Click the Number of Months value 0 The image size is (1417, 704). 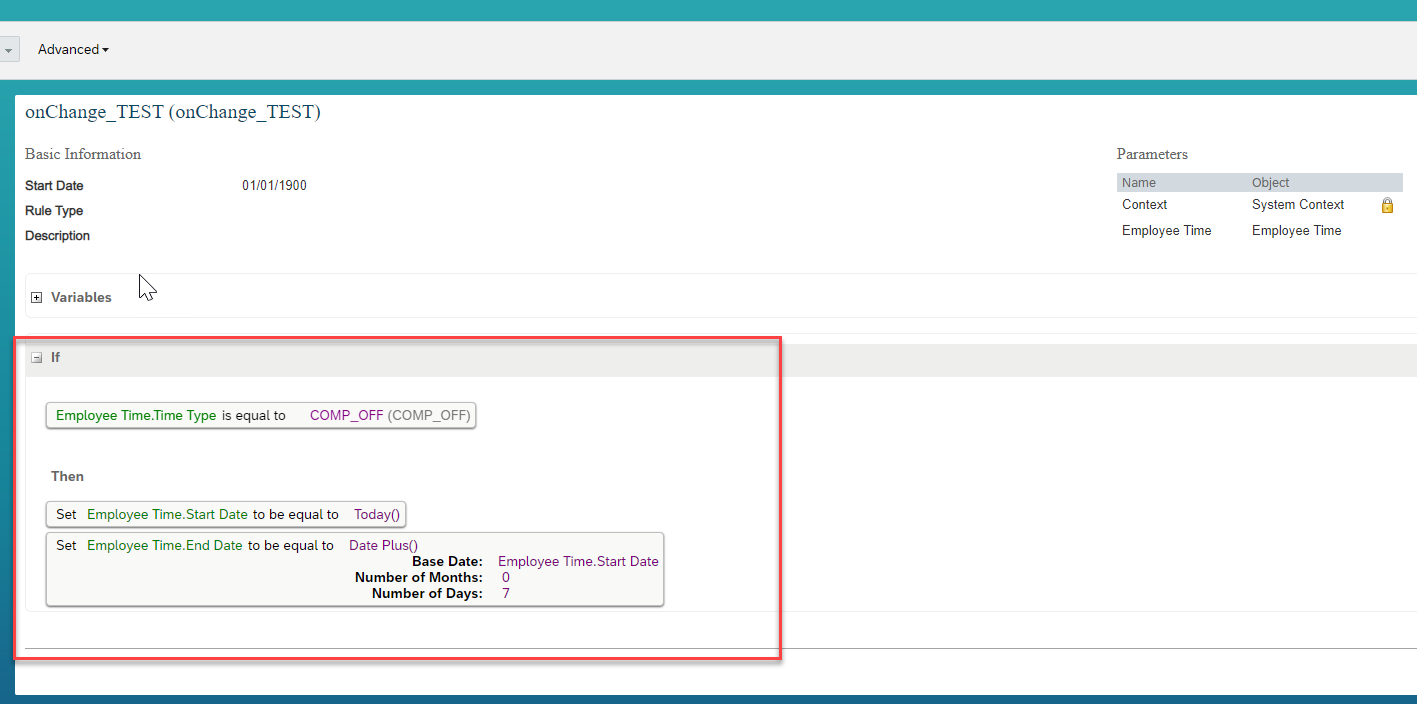506,577
